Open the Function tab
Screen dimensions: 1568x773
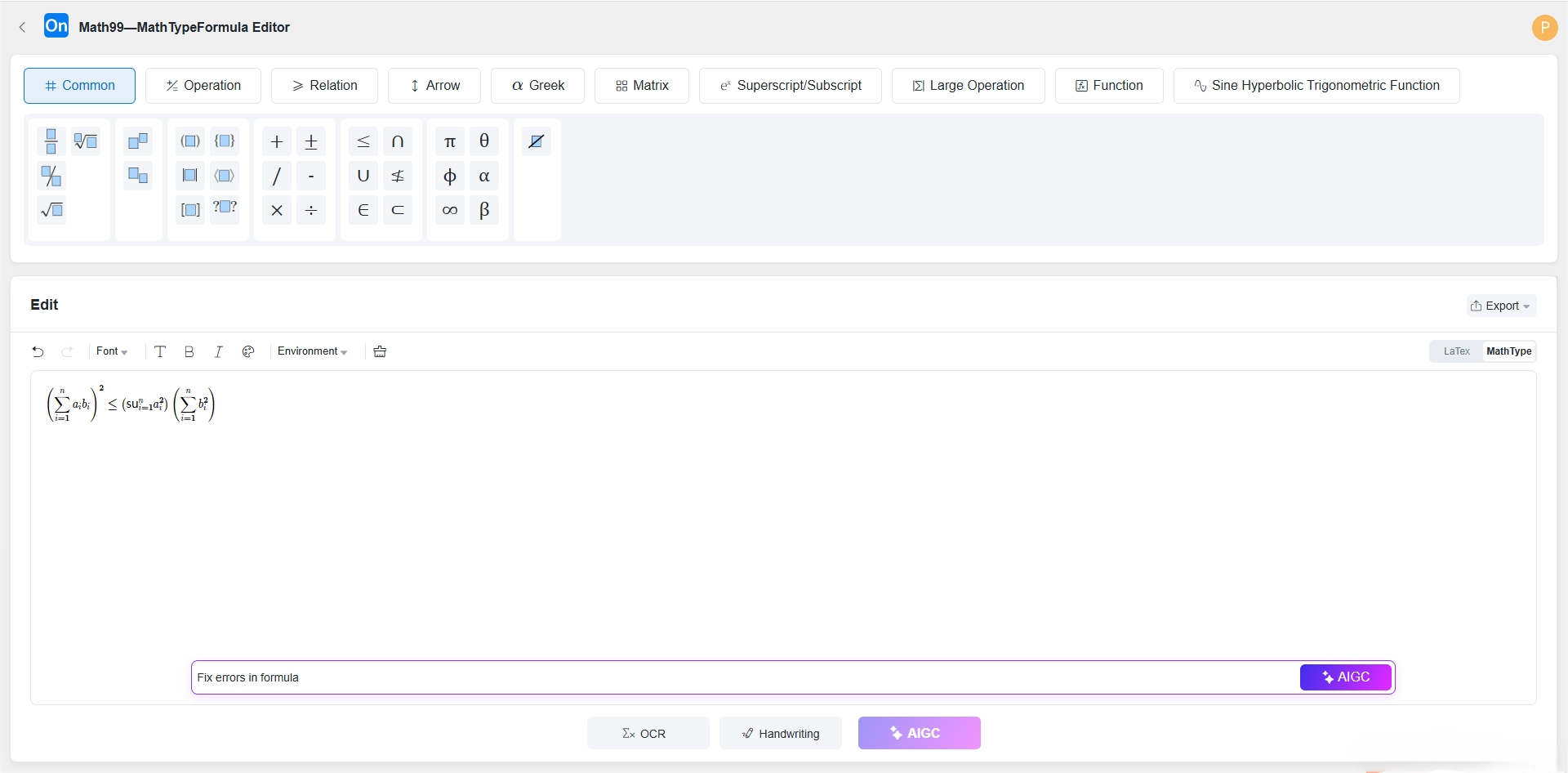click(x=1109, y=86)
